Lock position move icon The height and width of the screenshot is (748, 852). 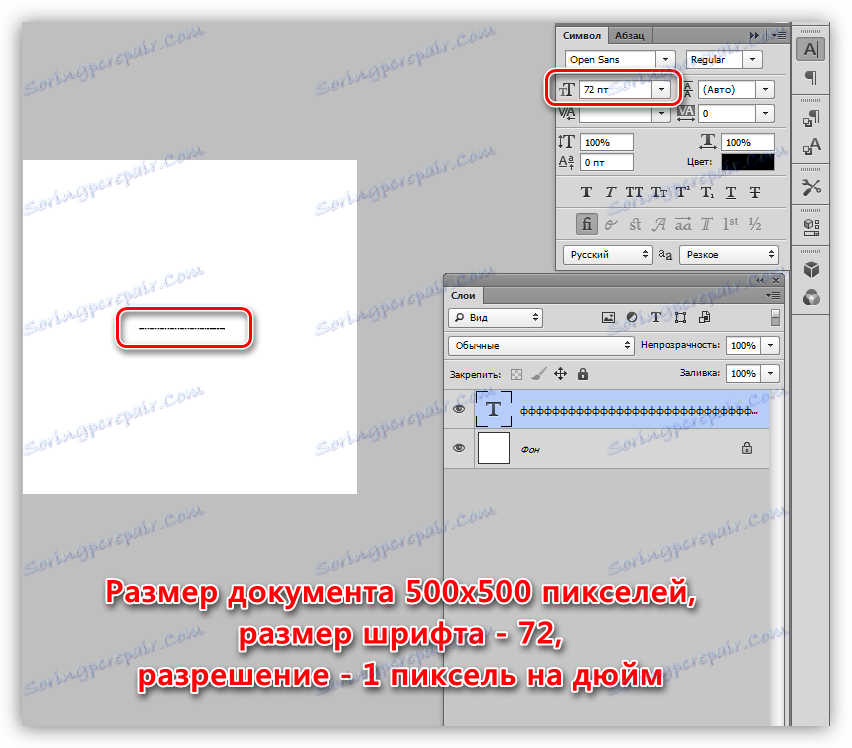[560, 374]
